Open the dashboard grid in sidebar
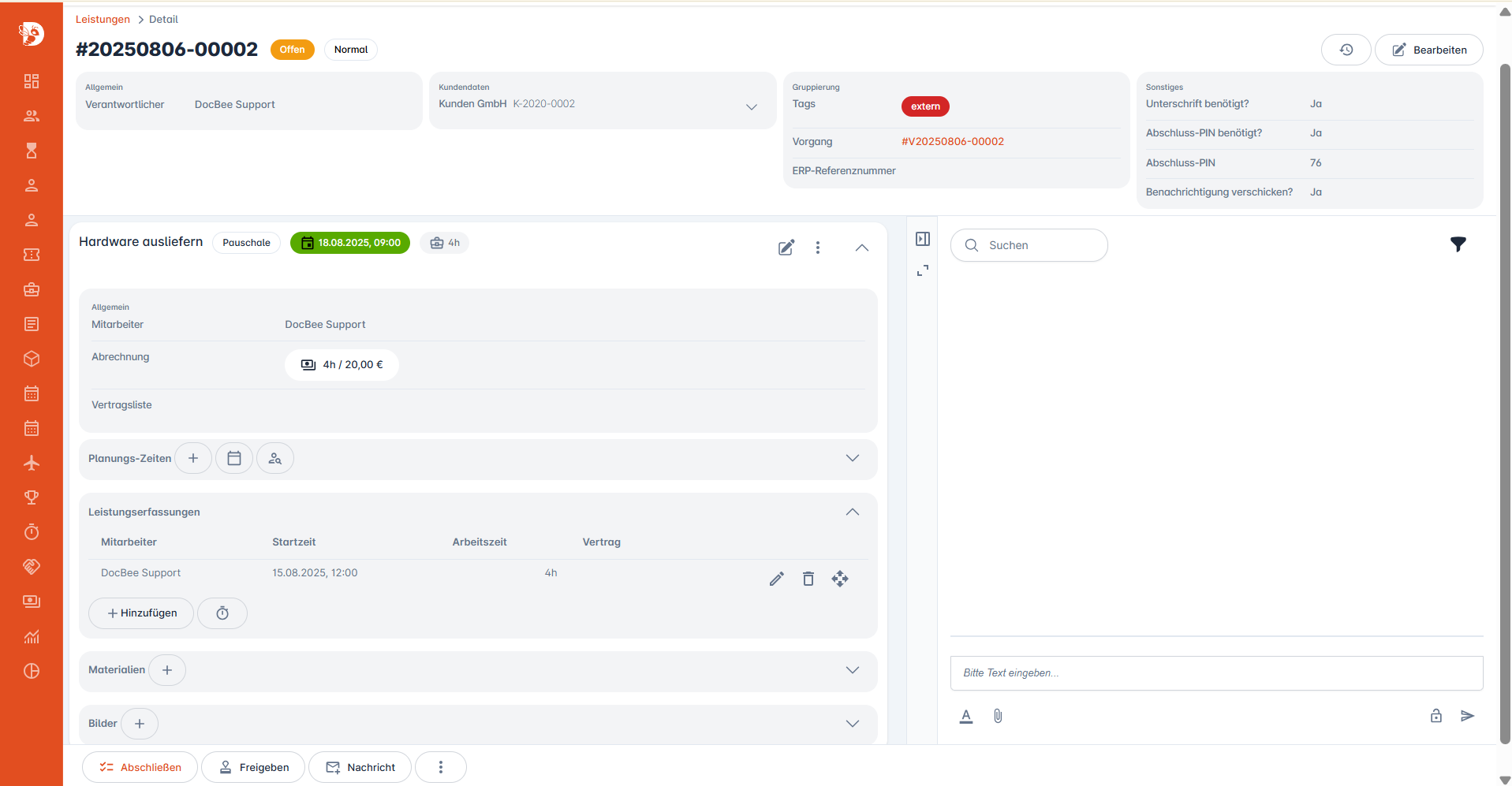 coord(32,81)
